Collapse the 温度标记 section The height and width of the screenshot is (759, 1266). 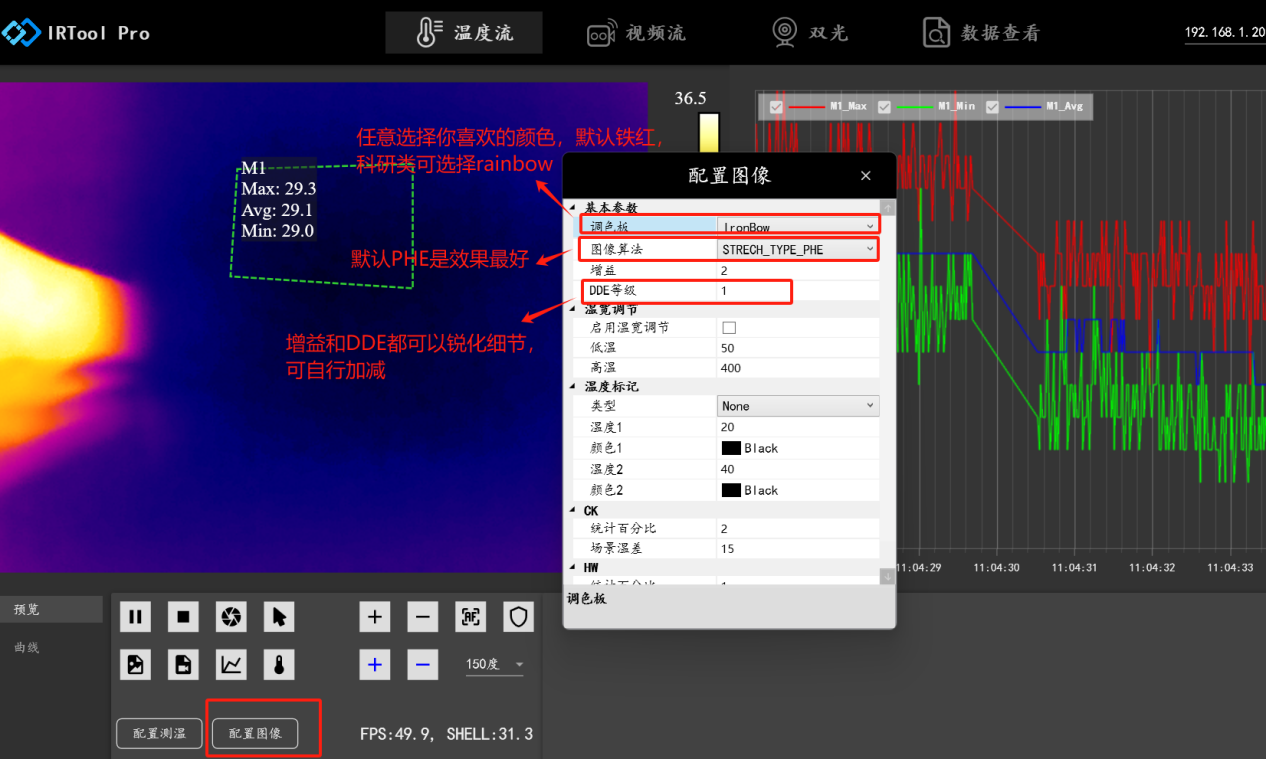(573, 386)
